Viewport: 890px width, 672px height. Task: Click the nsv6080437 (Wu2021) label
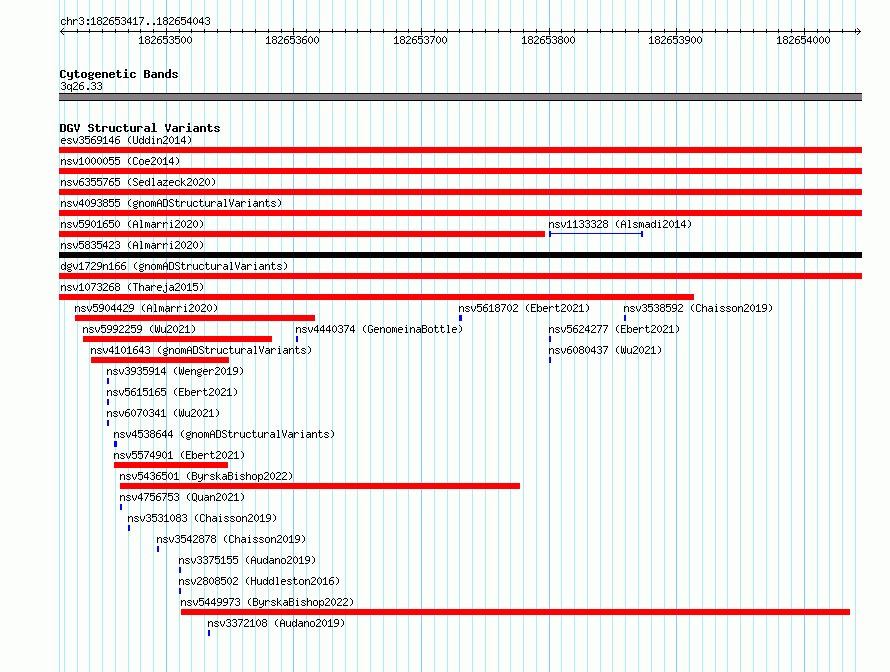coord(605,350)
